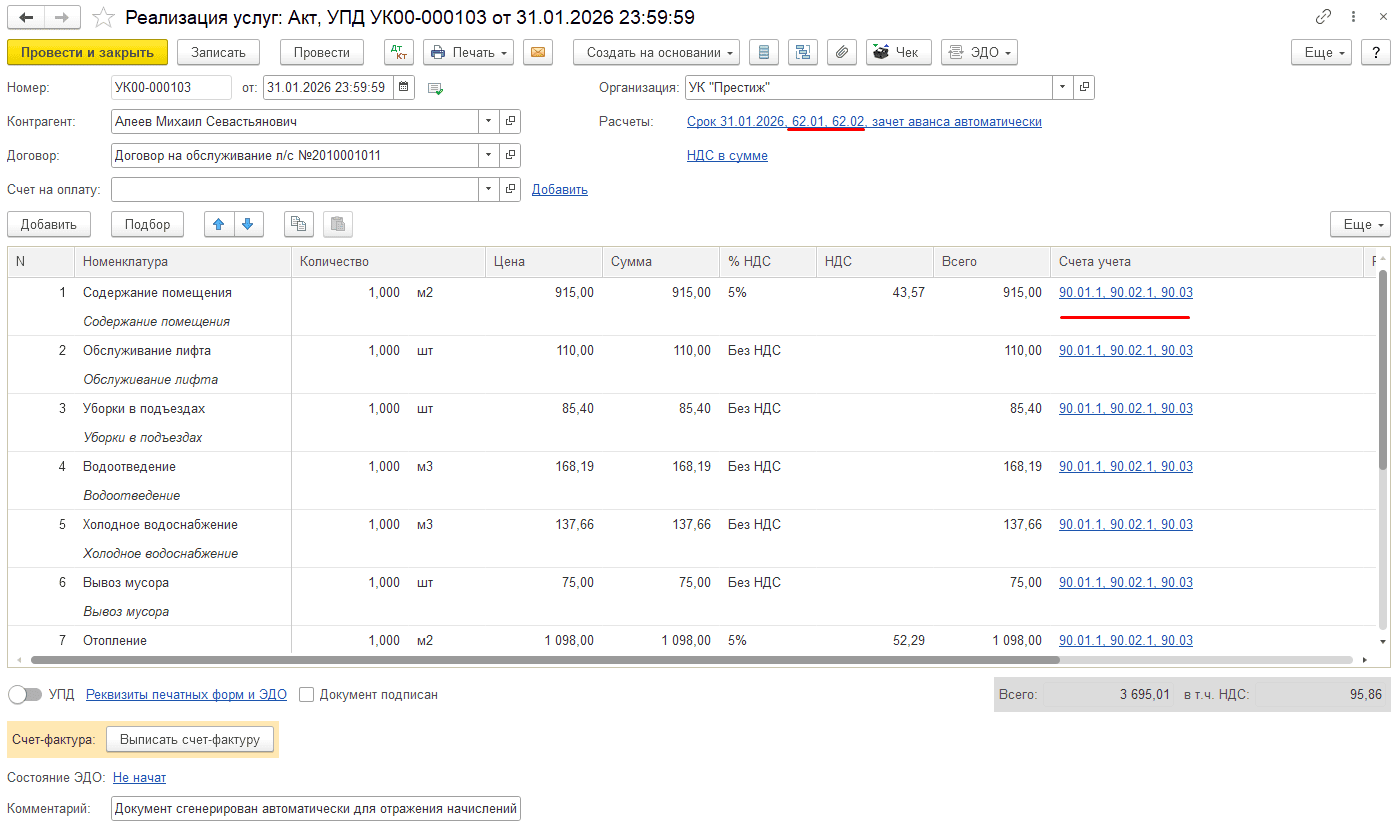Expand the Контрагент dropdown list
1400x828 pixels.
coord(488,122)
